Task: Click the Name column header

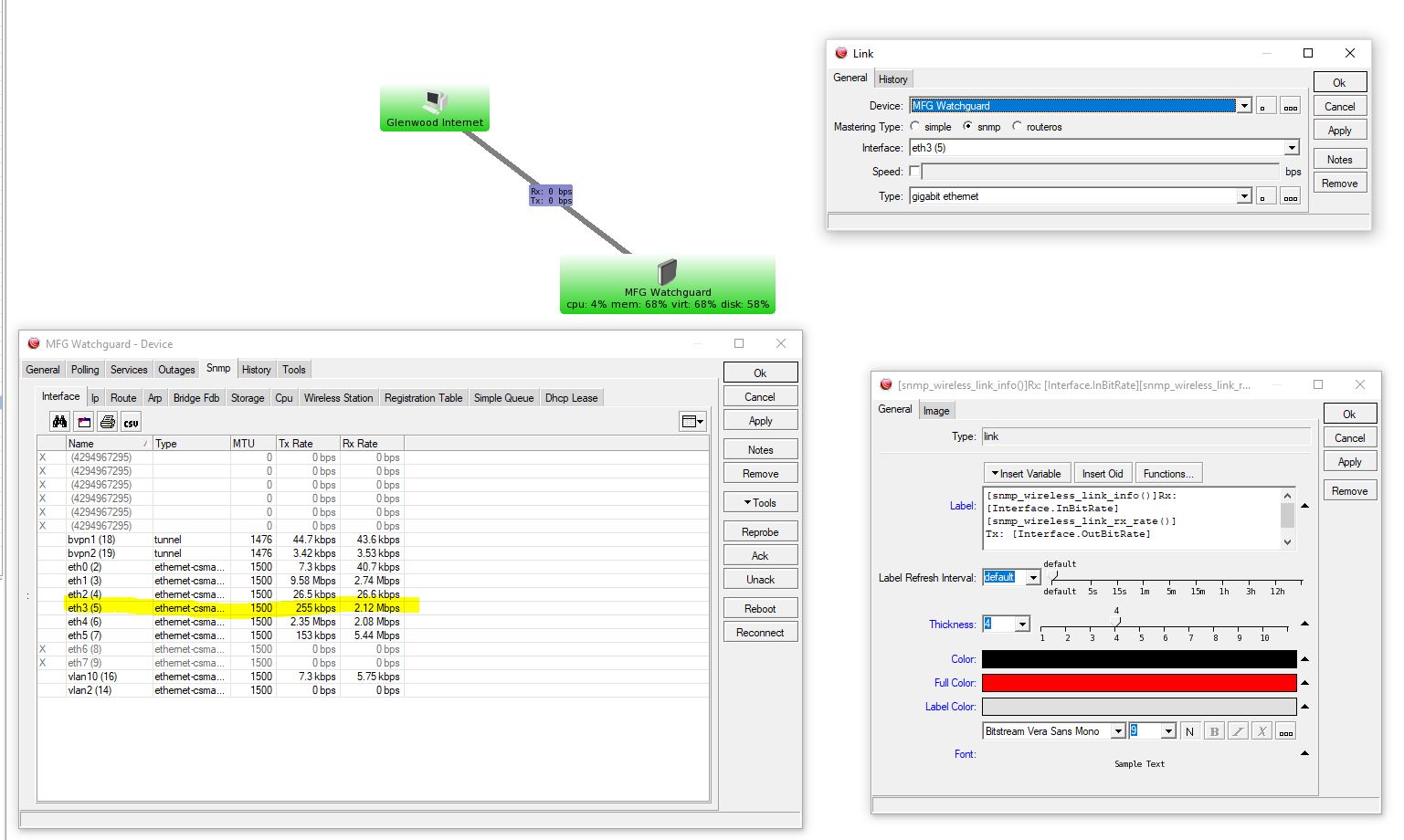Action: pos(109,444)
